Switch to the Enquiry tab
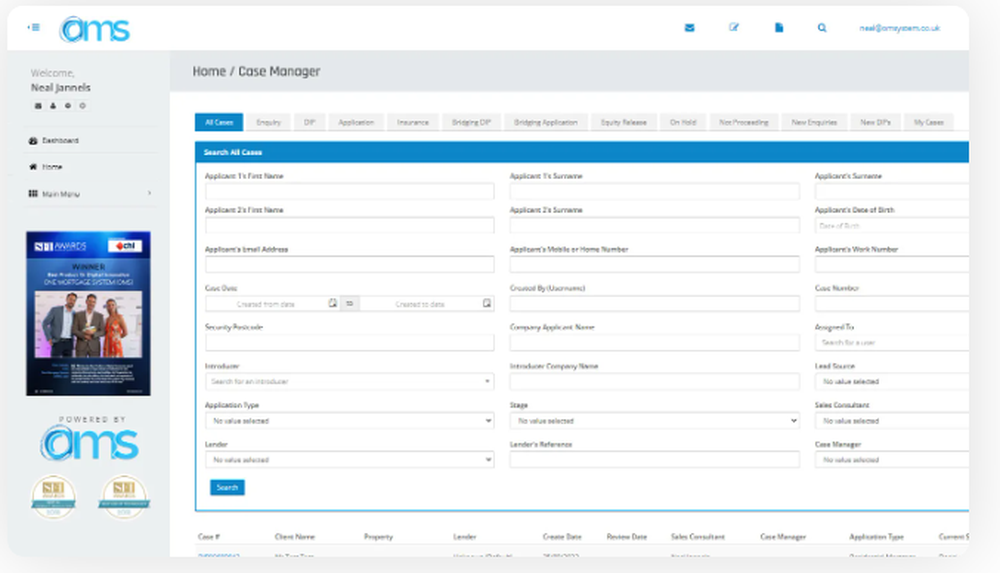1000x573 pixels. tap(268, 122)
